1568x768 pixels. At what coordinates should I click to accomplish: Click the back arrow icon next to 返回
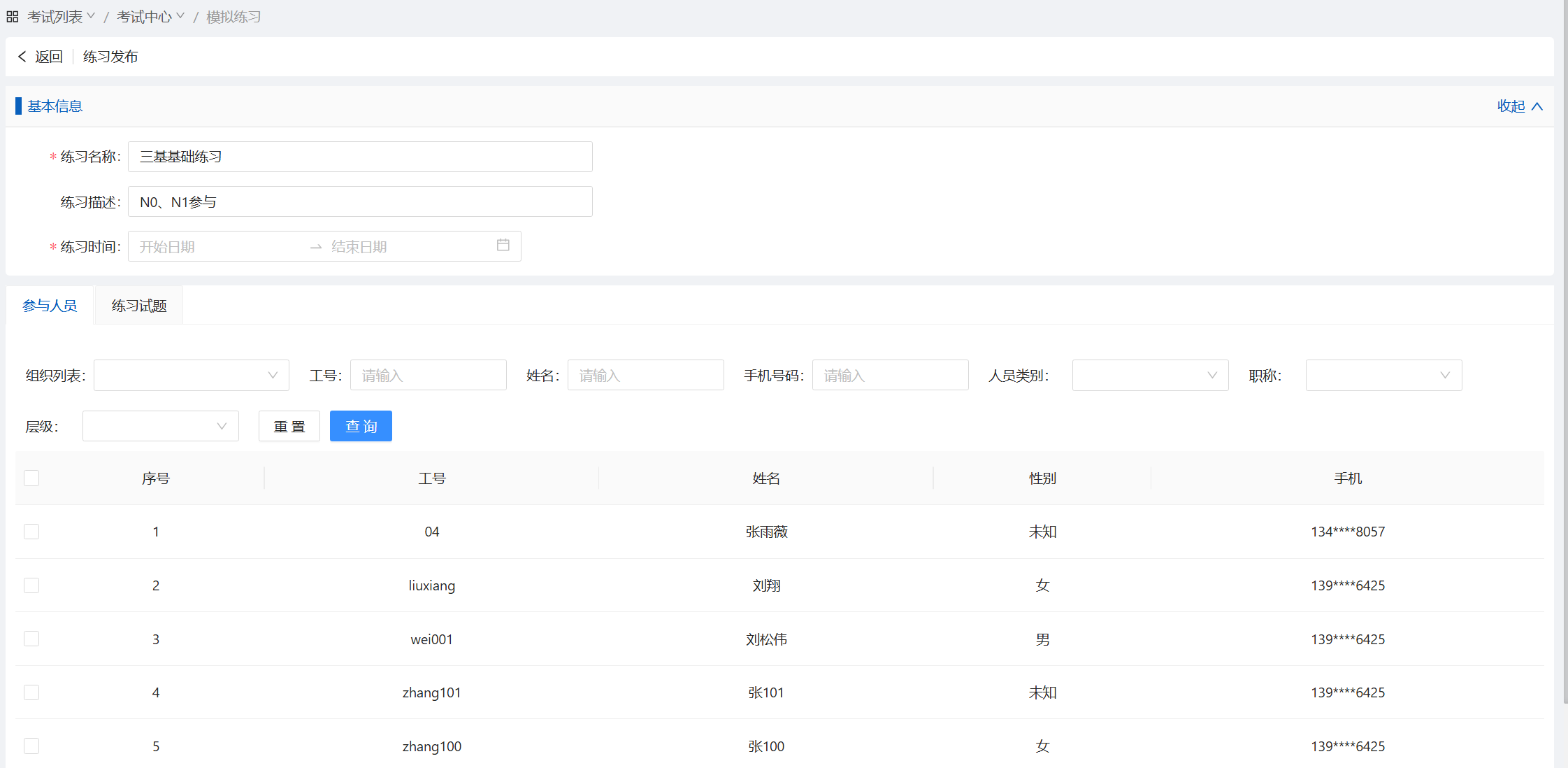point(22,57)
